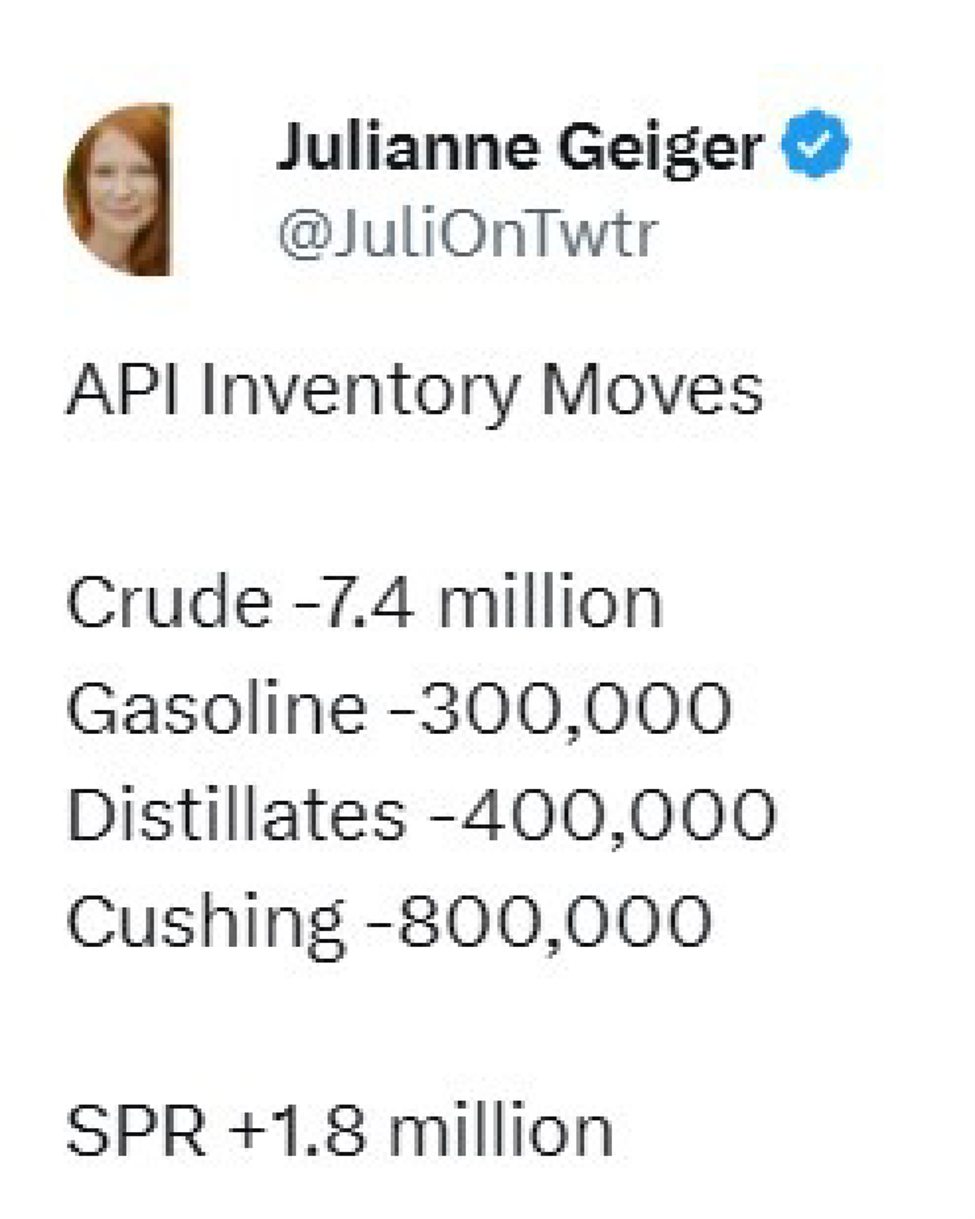The height and width of the screenshot is (1219, 975).
Task: Click the word "Inventory" in the tweet
Action: [x=360, y=392]
